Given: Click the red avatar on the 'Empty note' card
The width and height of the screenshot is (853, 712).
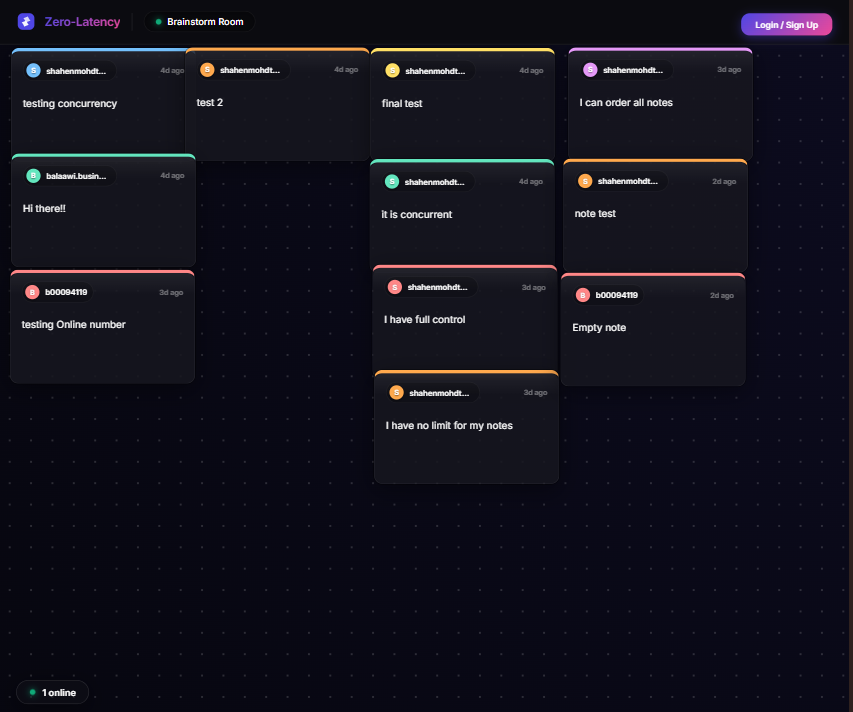Looking at the screenshot, I should click(583, 294).
